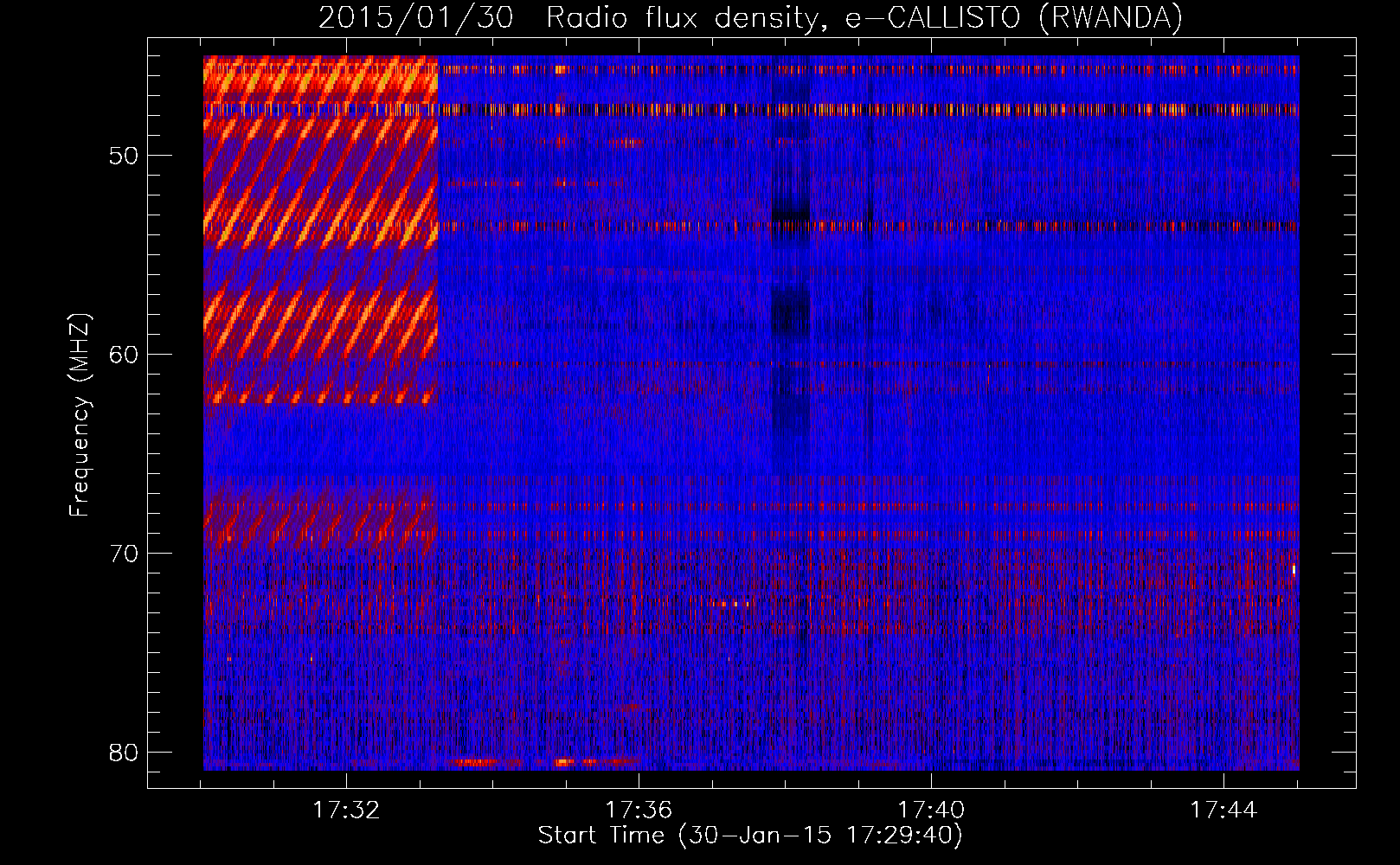Click the 17:36 time tick label
Image resolution: width=1400 pixels, height=865 pixels.
[x=639, y=811]
